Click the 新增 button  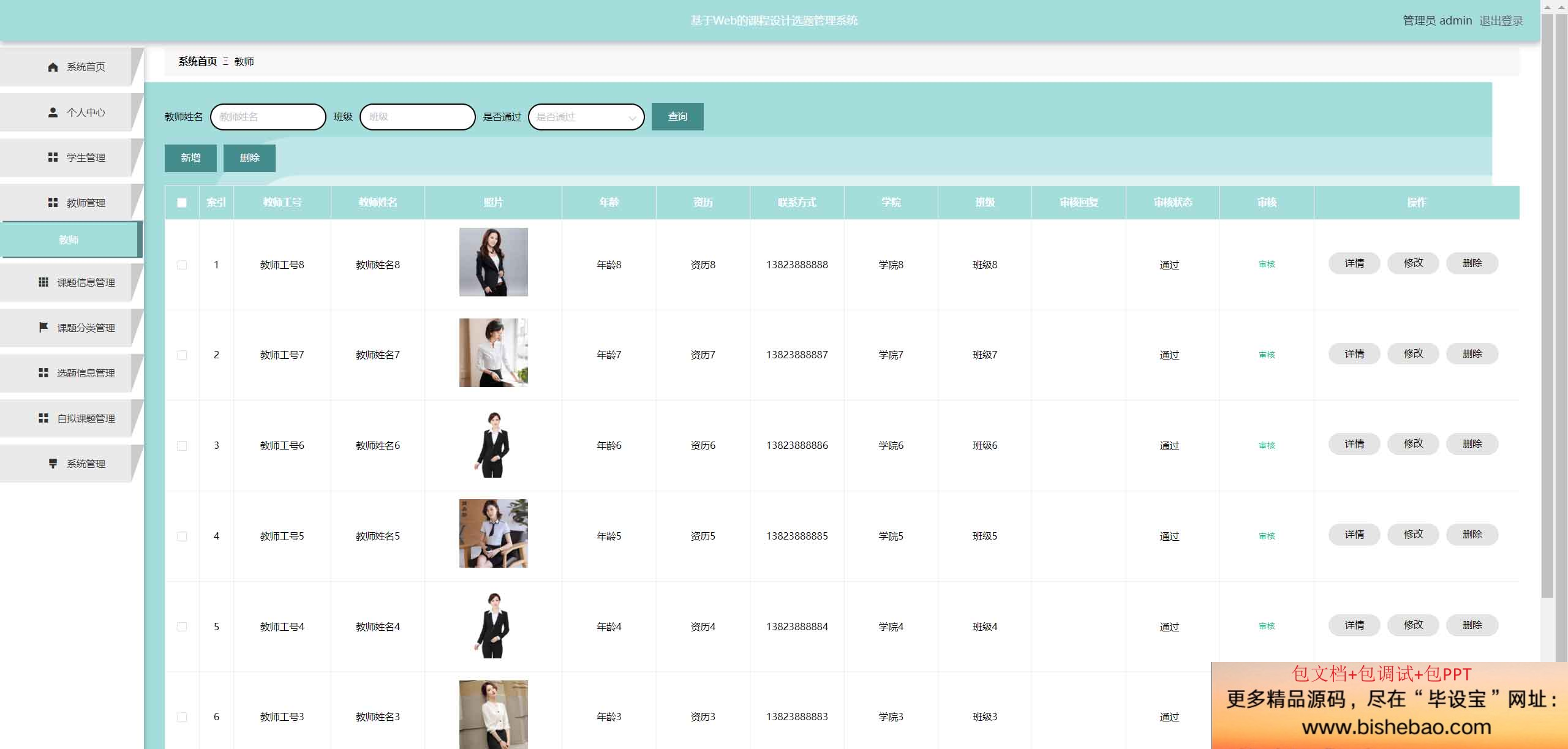point(190,158)
